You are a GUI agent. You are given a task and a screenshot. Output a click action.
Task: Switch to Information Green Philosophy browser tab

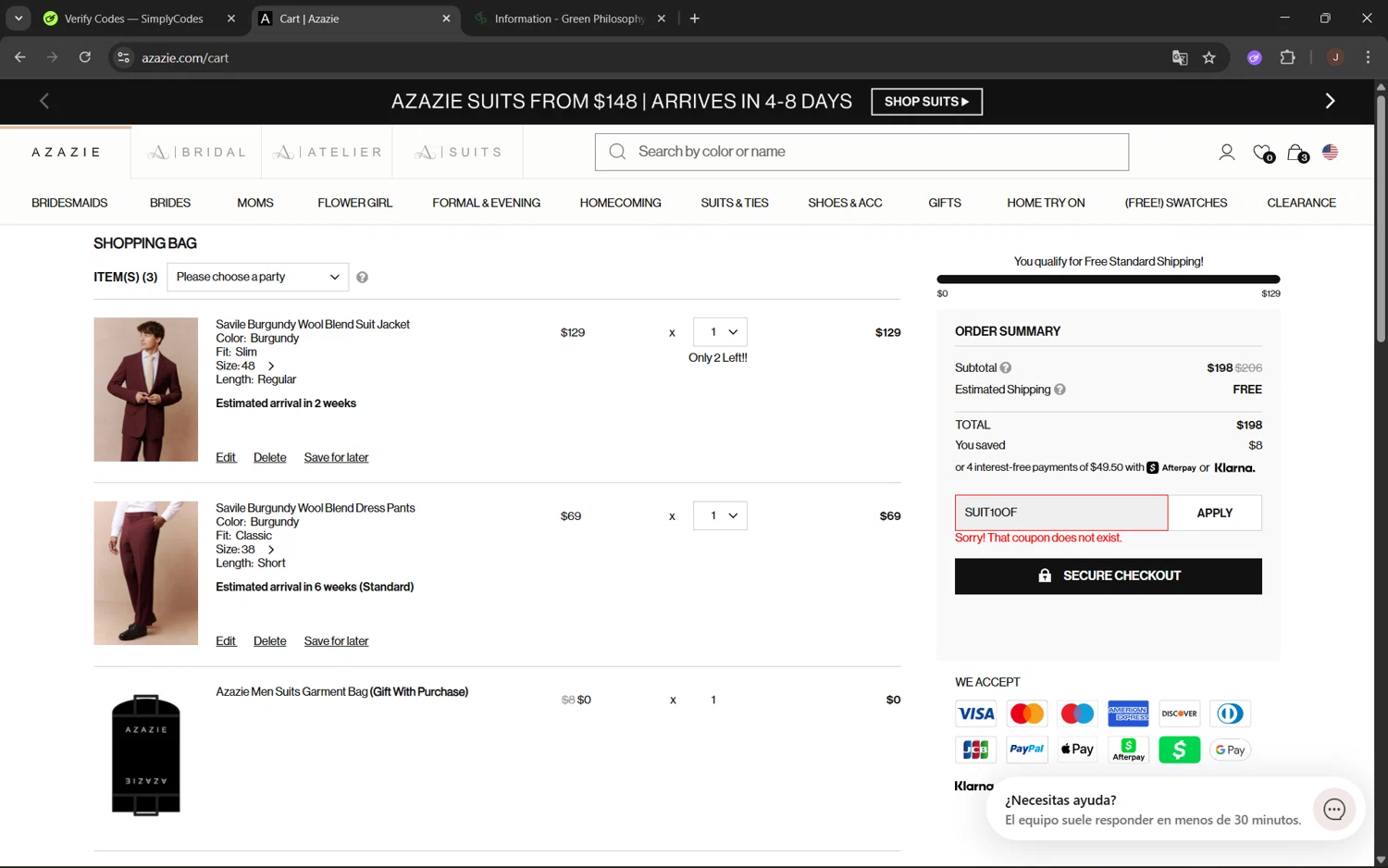(567, 19)
